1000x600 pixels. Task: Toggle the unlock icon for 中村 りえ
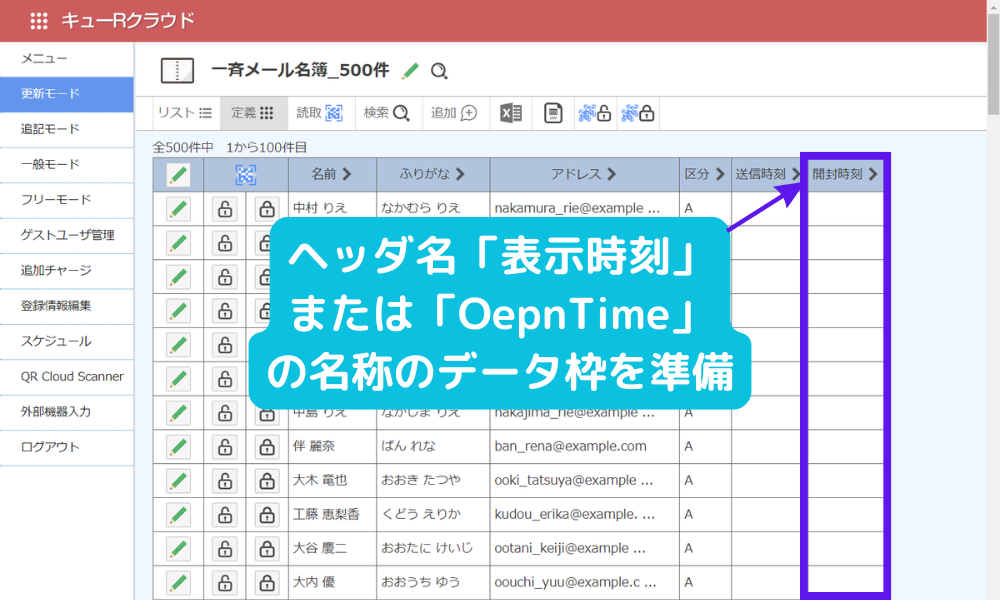pyautogui.click(x=224, y=209)
